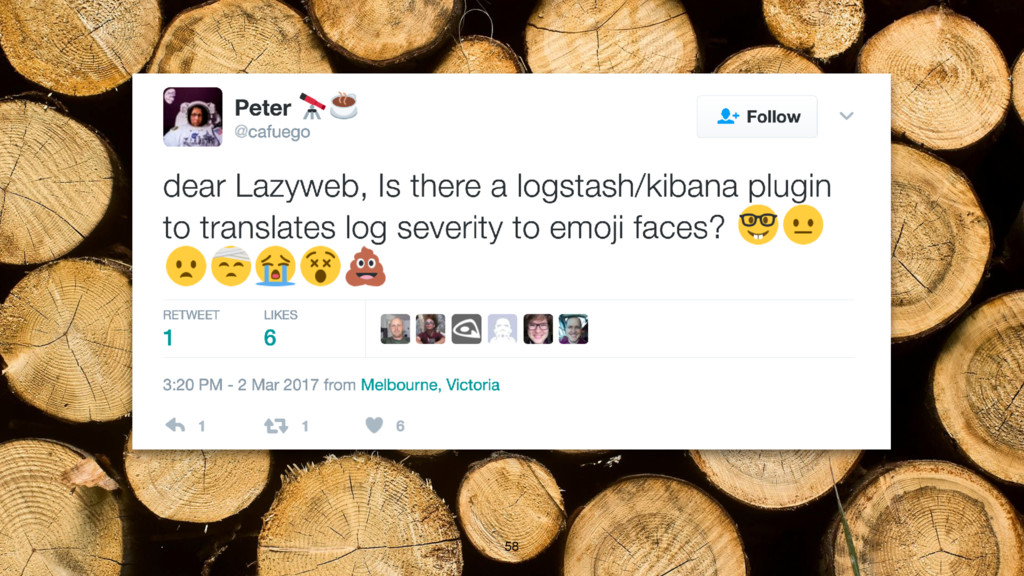Viewport: 1024px width, 576px height.
Task: View the retweet count of 1
Action: [x=168, y=338]
